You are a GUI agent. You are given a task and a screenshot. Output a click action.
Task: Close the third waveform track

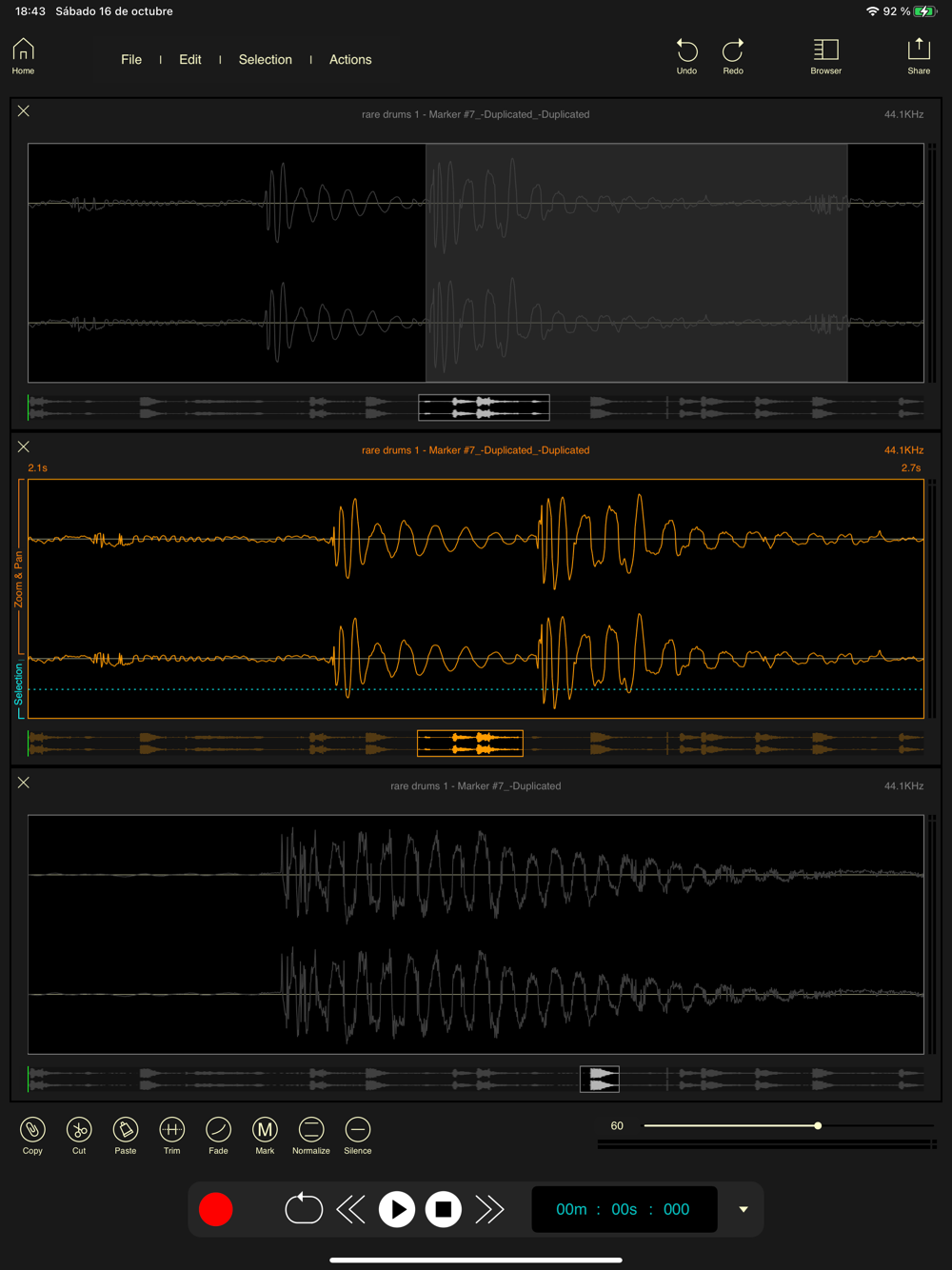click(x=24, y=783)
